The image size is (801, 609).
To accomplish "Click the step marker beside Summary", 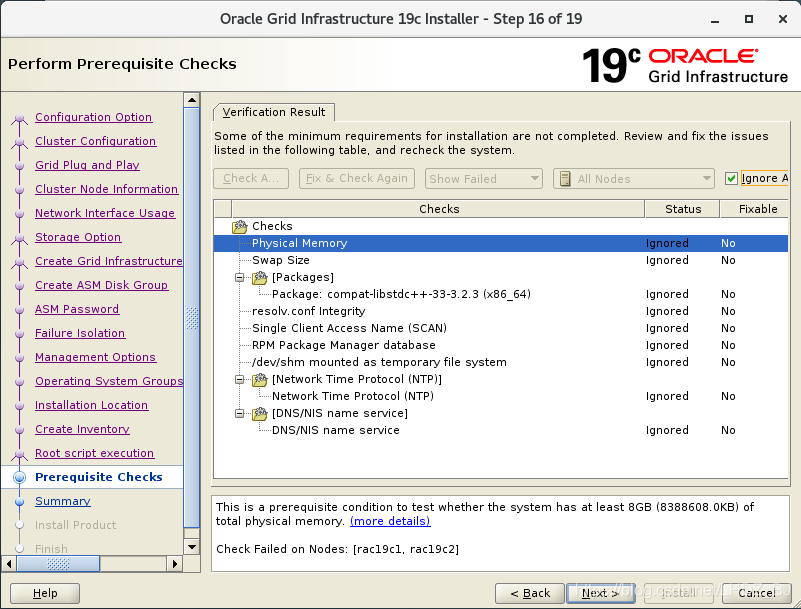I will 20,501.
